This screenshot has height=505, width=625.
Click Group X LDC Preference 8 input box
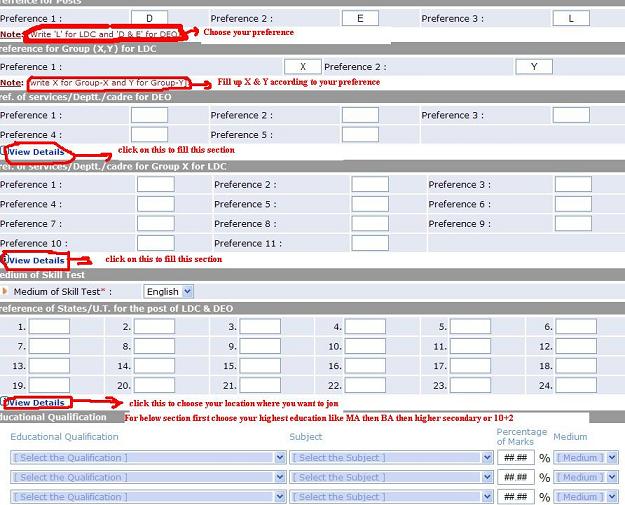tap(370, 224)
